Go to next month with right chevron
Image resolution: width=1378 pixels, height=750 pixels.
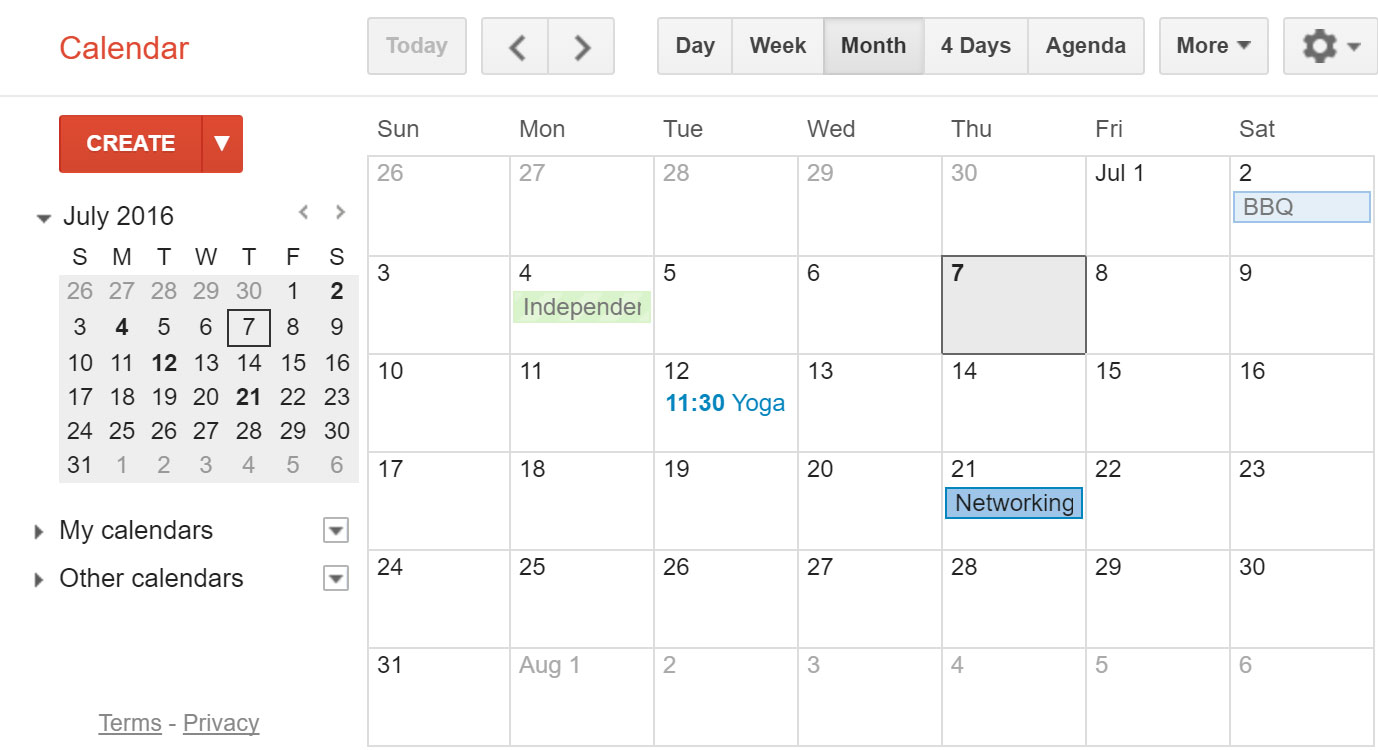pyautogui.click(x=581, y=45)
